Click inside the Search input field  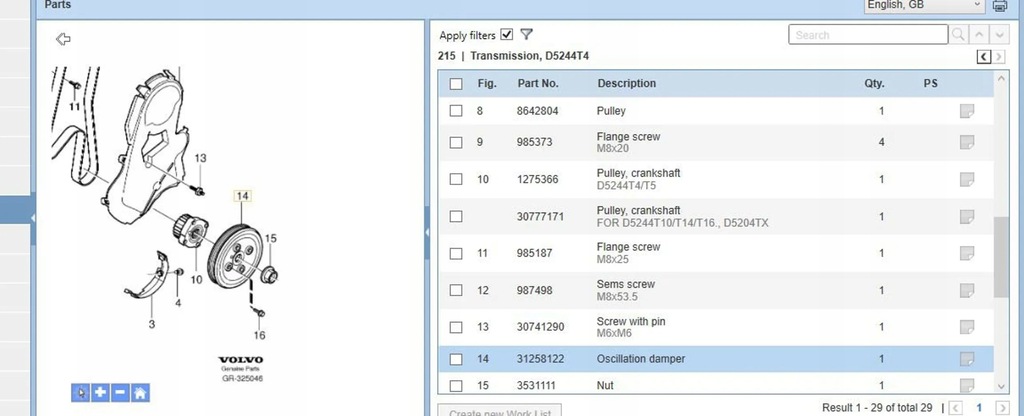(x=867, y=35)
